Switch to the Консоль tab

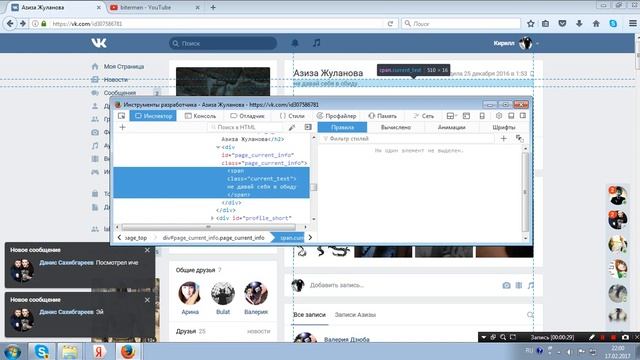point(200,116)
